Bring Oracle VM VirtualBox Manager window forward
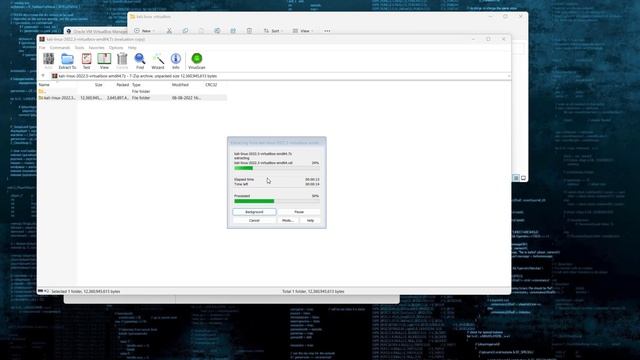 (x=97, y=31)
